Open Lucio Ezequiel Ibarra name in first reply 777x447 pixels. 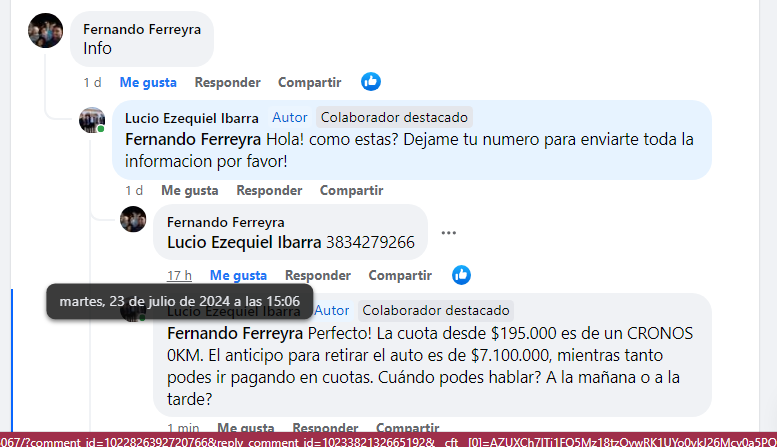(192, 118)
